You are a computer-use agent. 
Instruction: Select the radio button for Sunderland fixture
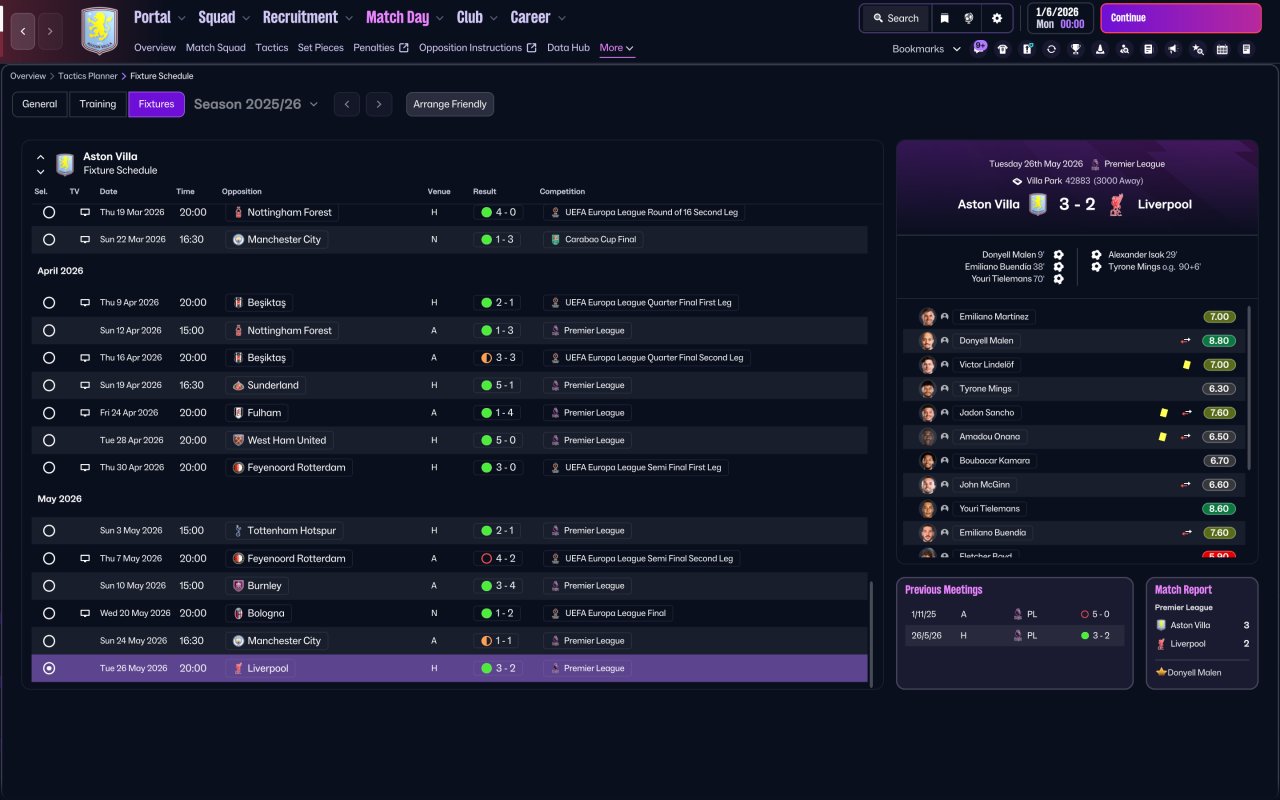(49, 385)
